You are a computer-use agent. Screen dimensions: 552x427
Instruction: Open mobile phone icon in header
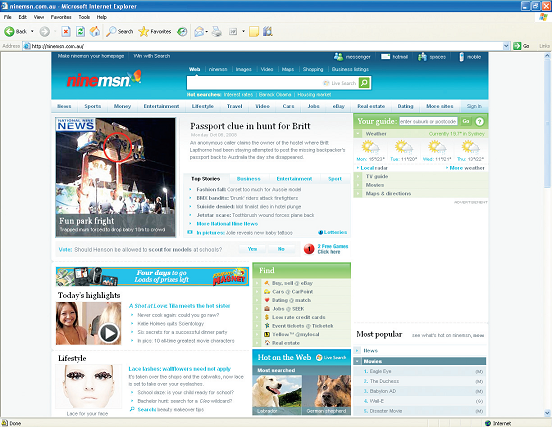click(461, 57)
